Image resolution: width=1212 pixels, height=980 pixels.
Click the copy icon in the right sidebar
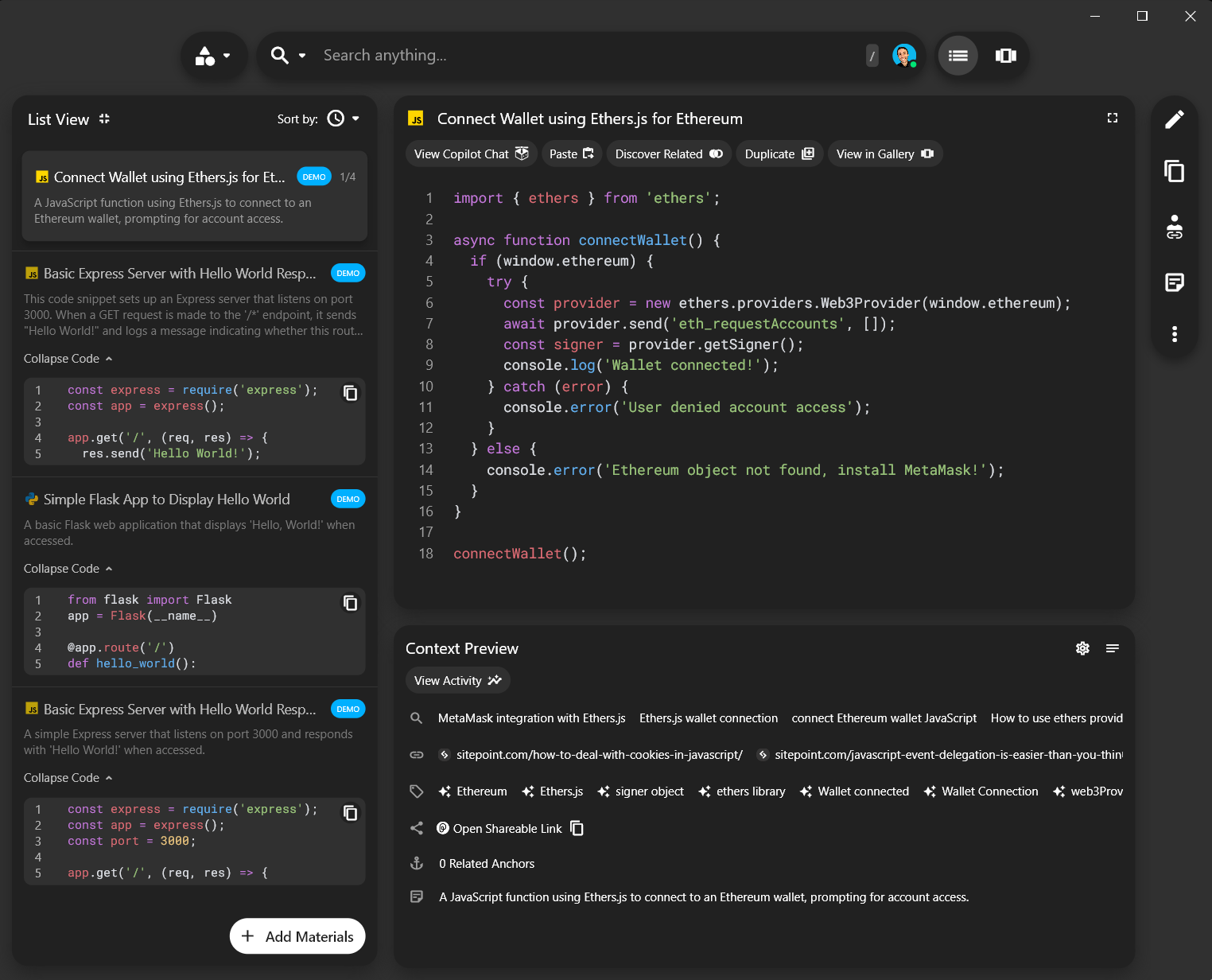tap(1175, 172)
